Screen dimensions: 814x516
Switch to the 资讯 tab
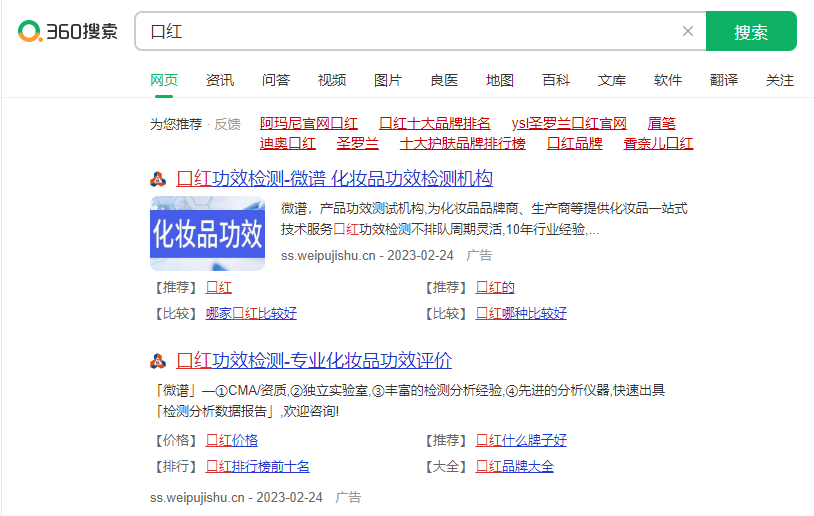220,80
